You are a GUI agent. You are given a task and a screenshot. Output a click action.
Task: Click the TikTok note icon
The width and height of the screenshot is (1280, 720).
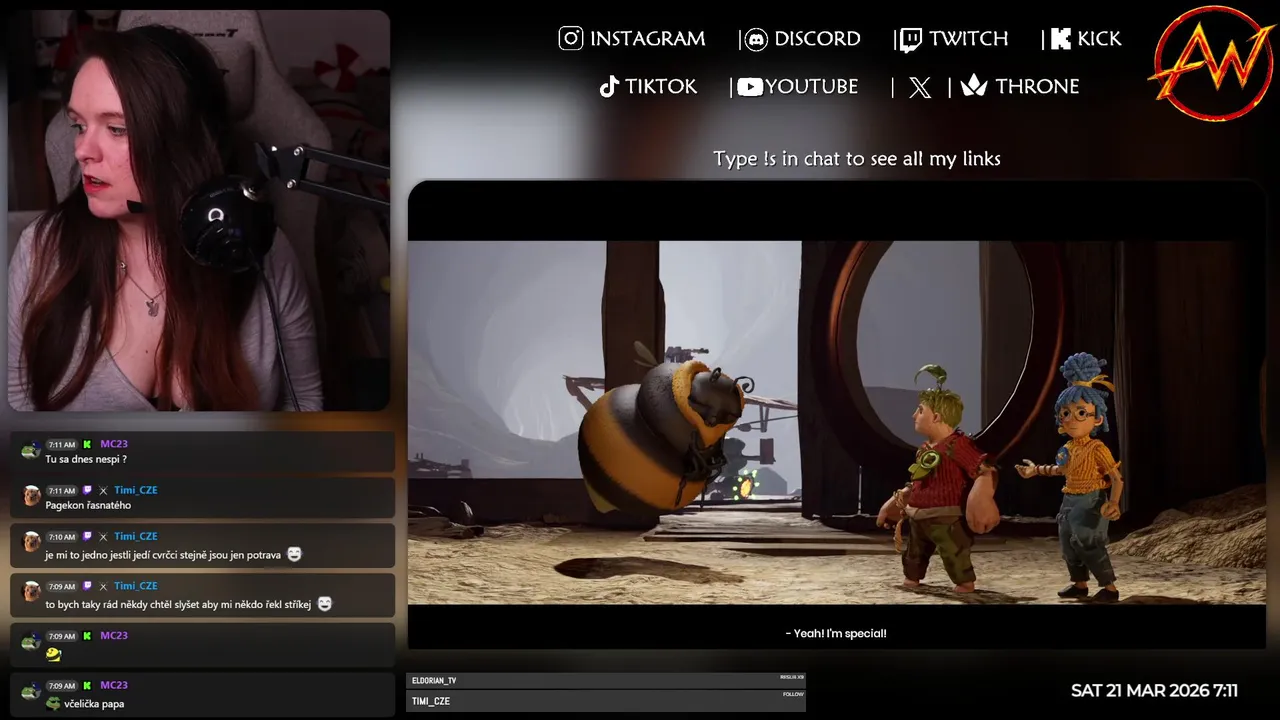pos(609,87)
